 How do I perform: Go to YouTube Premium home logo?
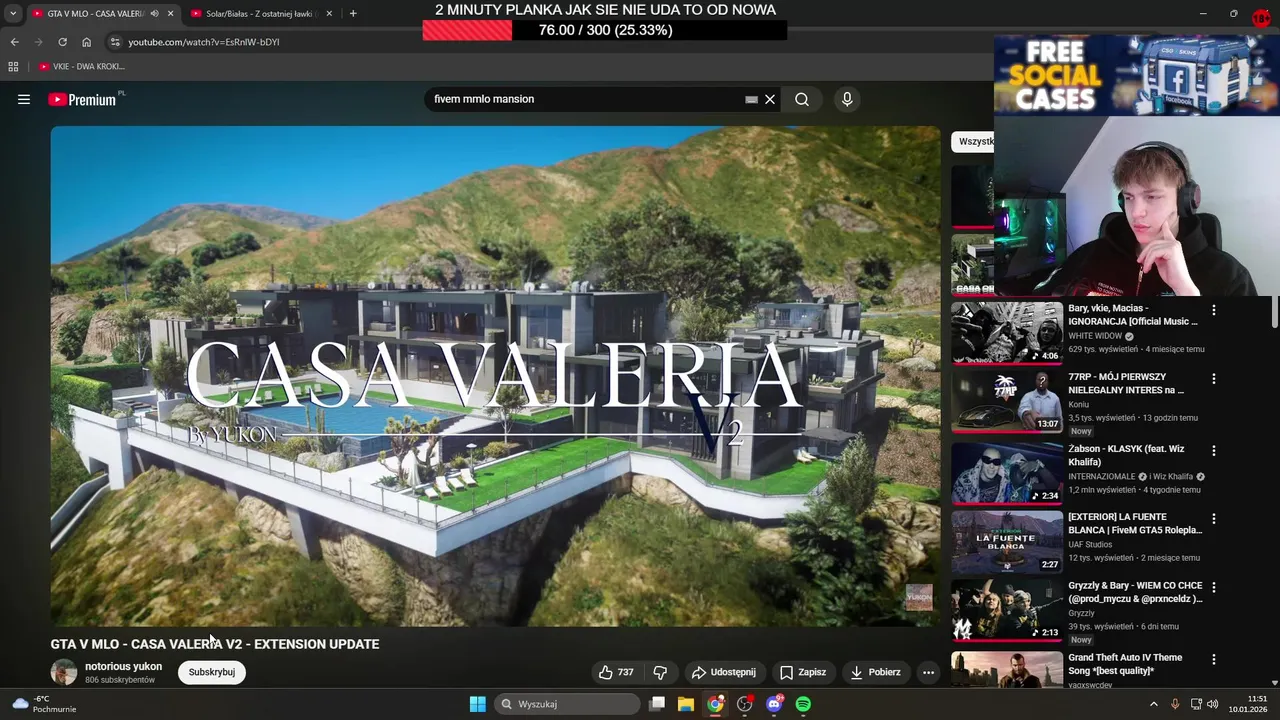point(82,99)
